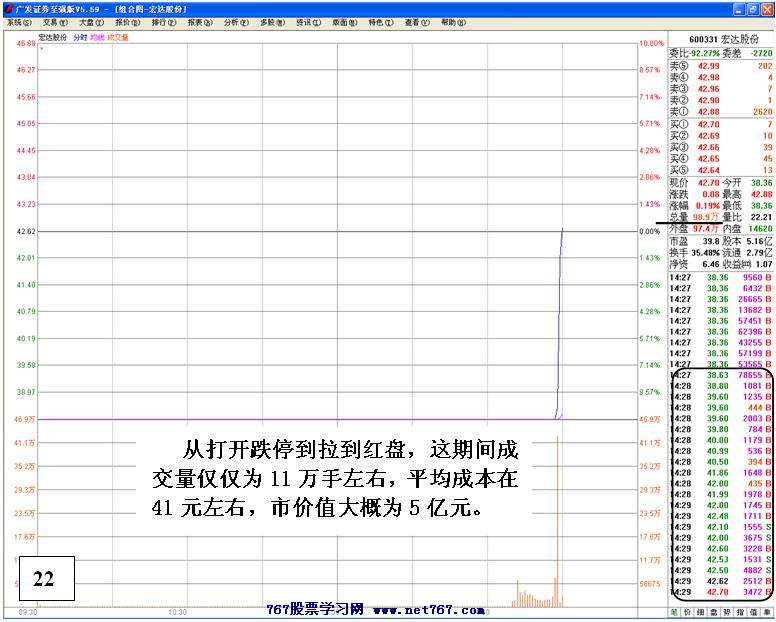Click the 14:28 41.86 1648 tick row

tap(721, 473)
